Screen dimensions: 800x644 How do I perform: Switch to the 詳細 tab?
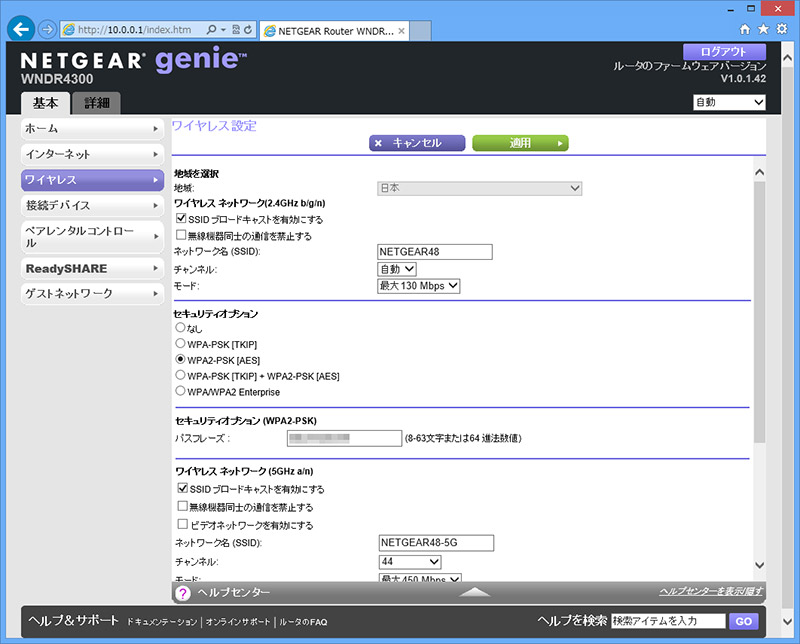[97, 103]
